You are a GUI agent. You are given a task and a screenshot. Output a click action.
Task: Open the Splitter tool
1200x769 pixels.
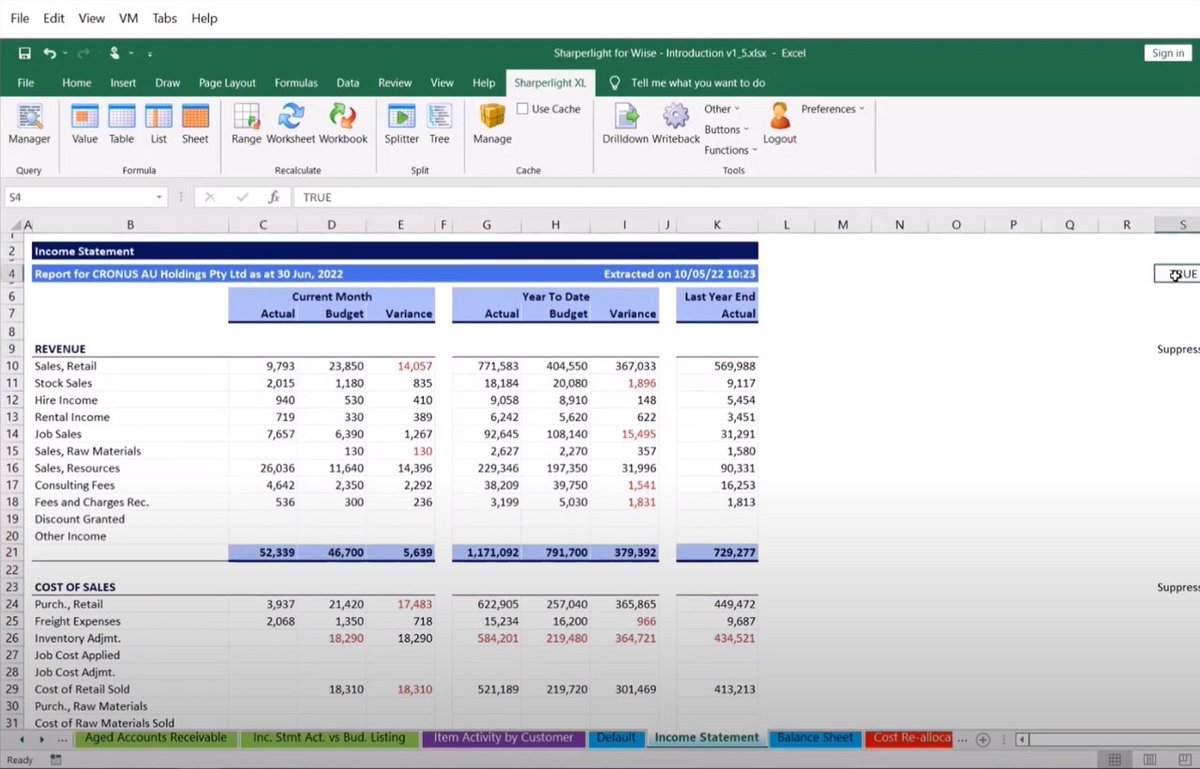tap(402, 124)
